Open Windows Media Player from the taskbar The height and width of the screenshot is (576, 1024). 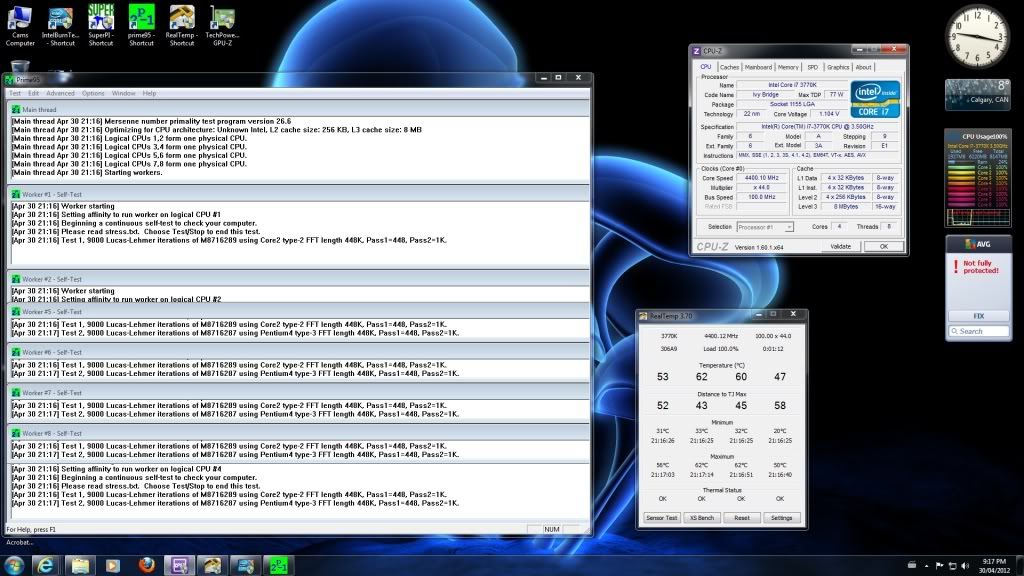click(113, 565)
